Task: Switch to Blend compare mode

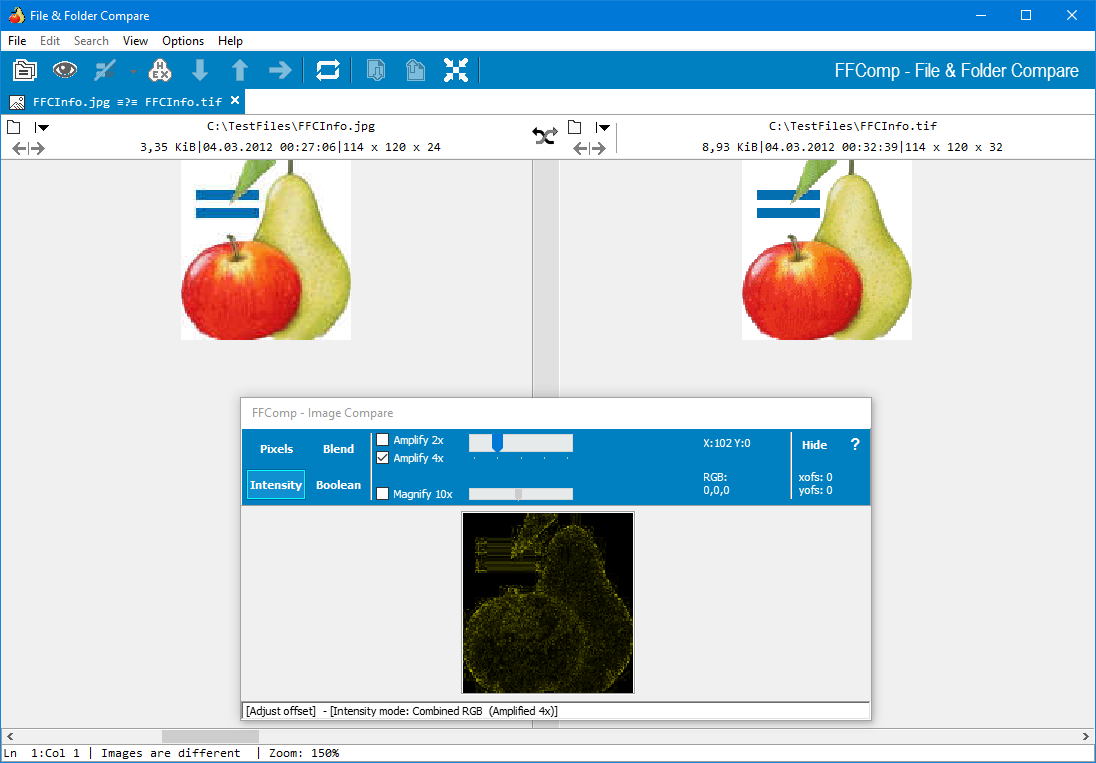Action: [338, 449]
